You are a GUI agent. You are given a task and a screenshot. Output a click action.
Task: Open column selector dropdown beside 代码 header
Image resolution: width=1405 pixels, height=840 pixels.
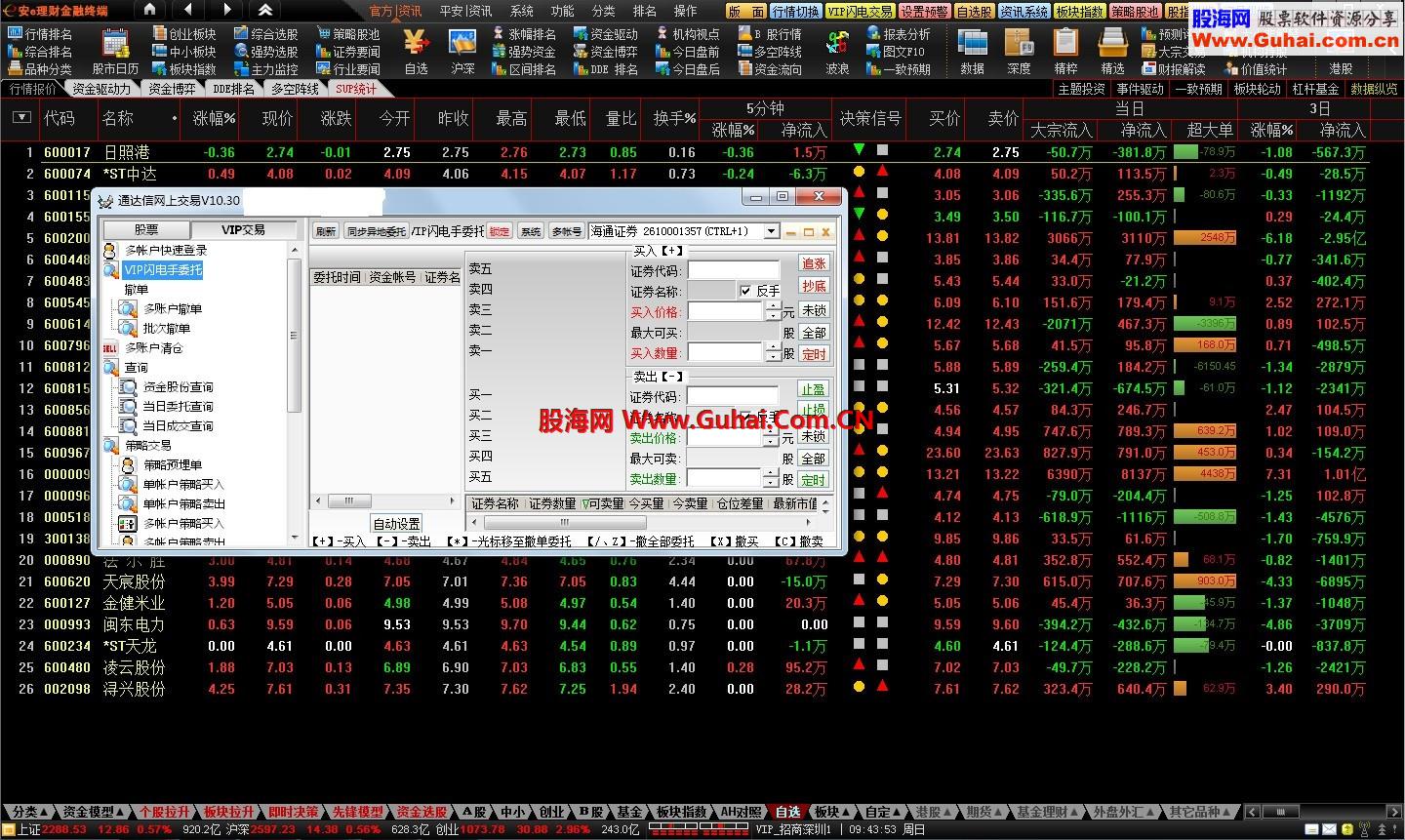21,118
